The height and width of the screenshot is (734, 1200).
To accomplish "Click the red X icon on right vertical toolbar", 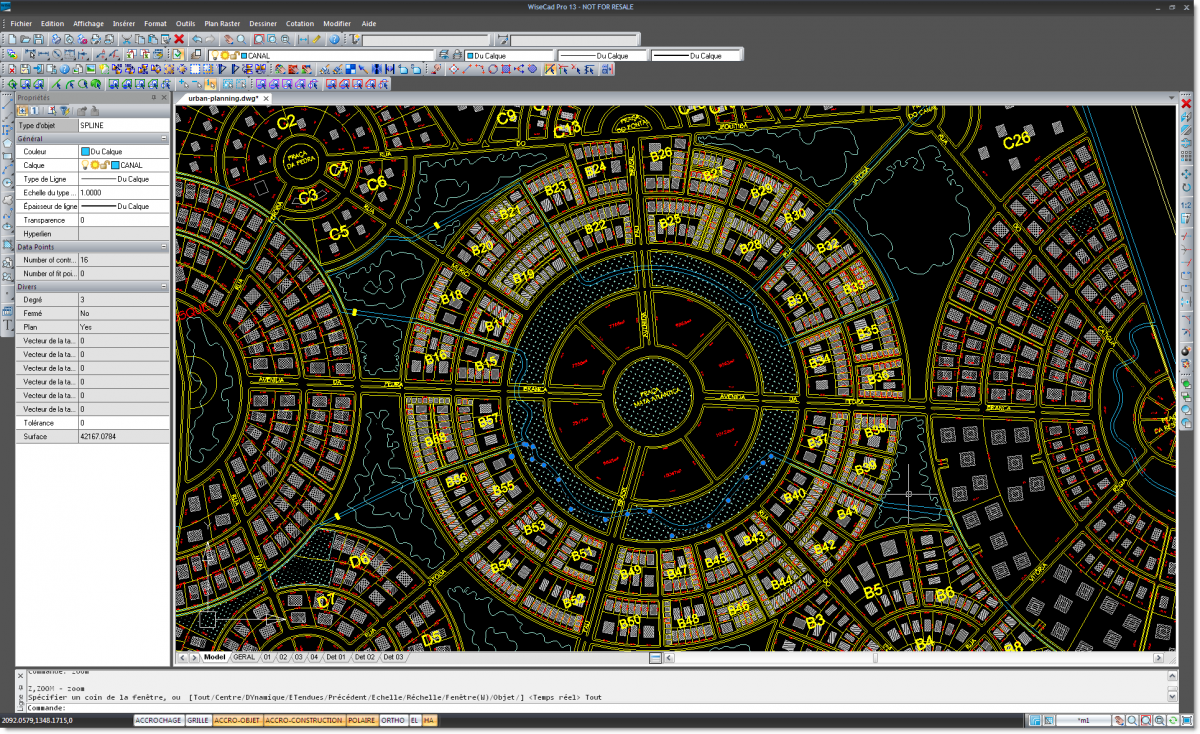I will [1186, 104].
